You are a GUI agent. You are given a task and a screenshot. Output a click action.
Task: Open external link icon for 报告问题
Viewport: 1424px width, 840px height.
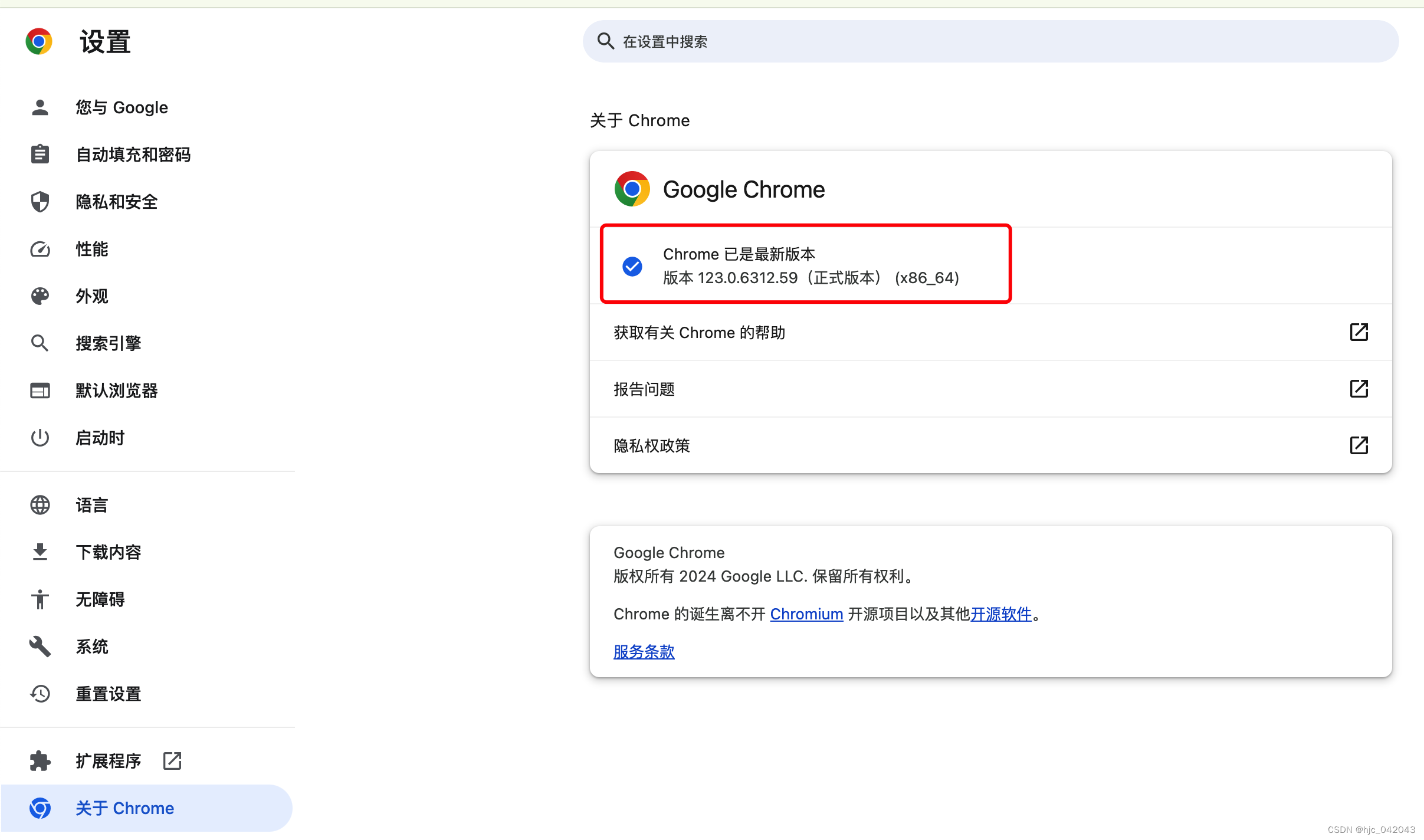tap(1359, 389)
